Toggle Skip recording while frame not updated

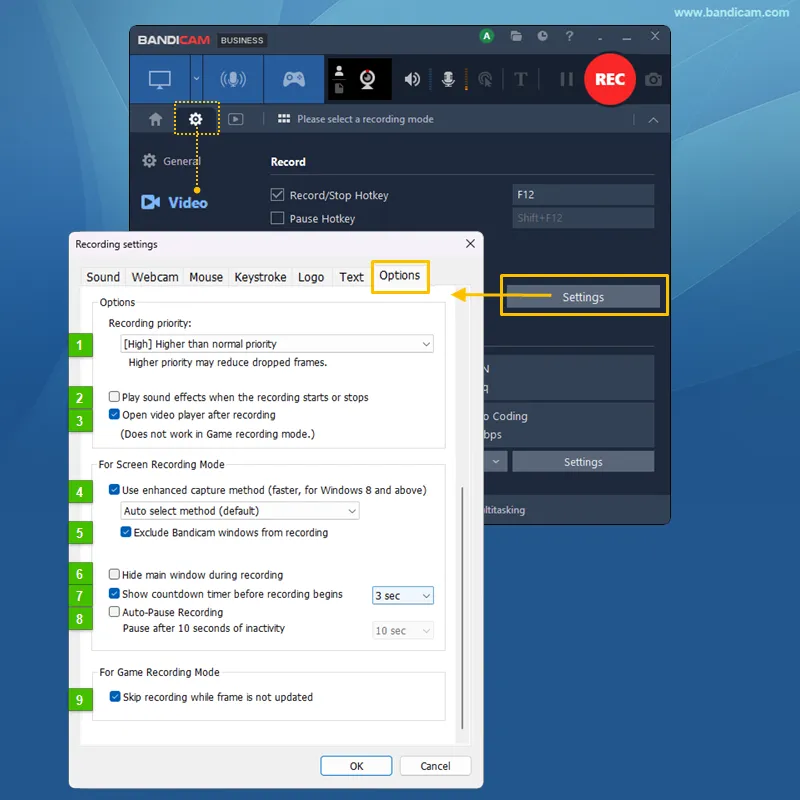[115, 696]
